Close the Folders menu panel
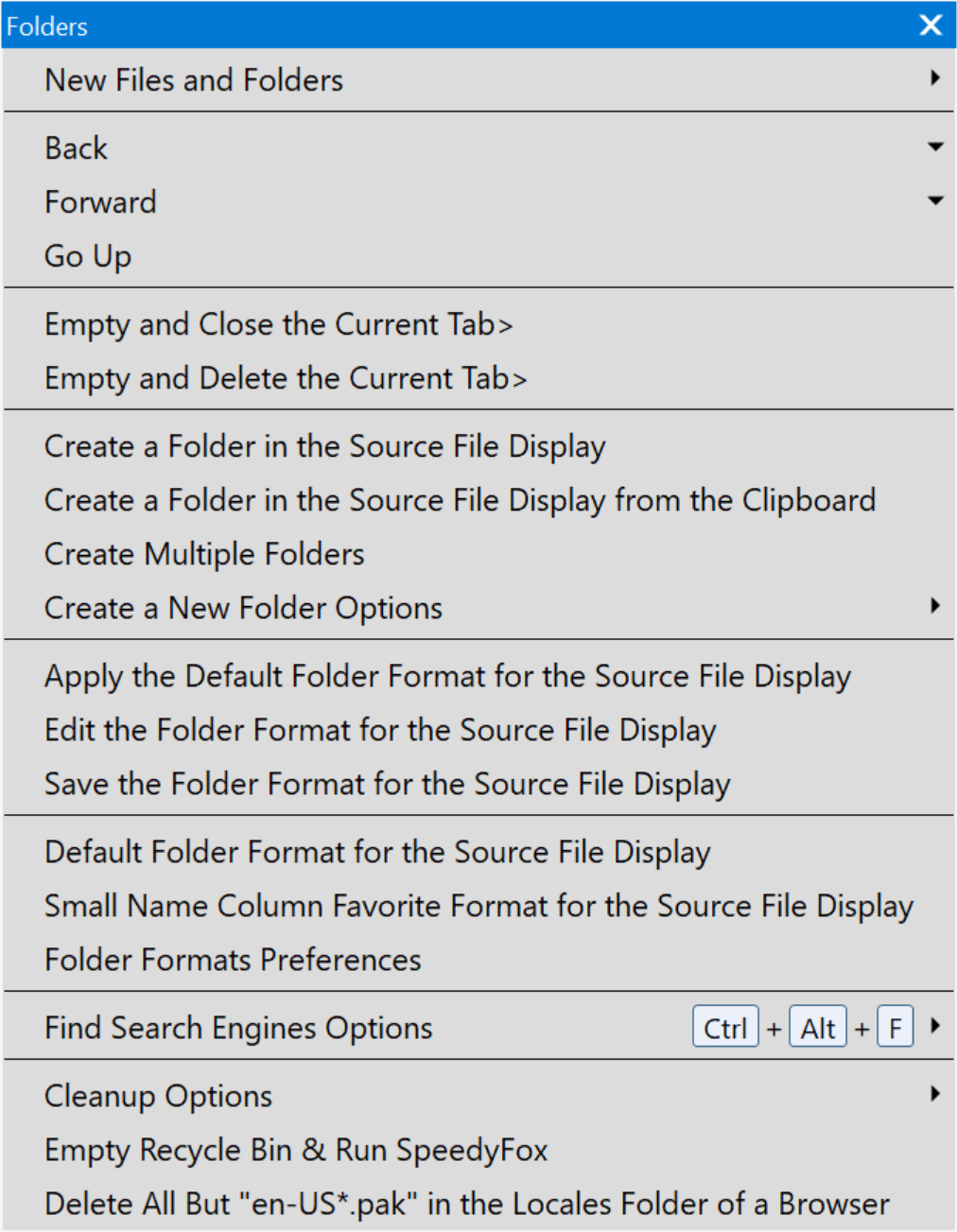 (x=931, y=26)
